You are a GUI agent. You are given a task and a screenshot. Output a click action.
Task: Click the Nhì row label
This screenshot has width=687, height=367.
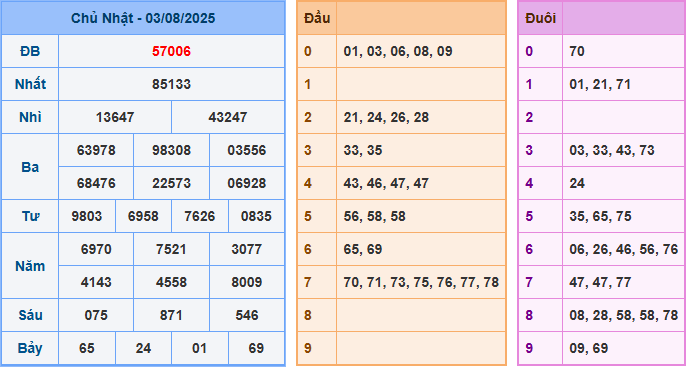pos(30,117)
